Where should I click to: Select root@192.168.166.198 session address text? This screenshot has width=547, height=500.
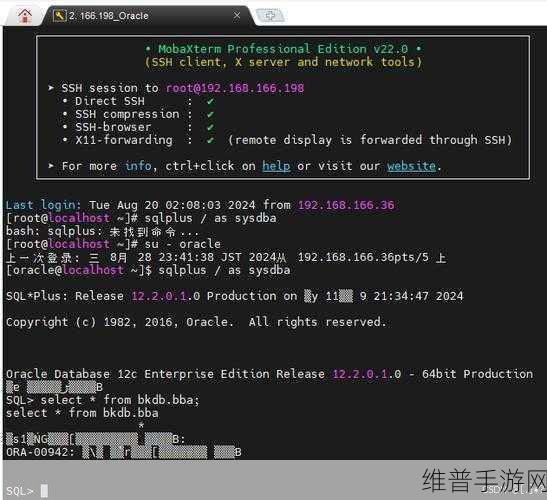(235, 88)
